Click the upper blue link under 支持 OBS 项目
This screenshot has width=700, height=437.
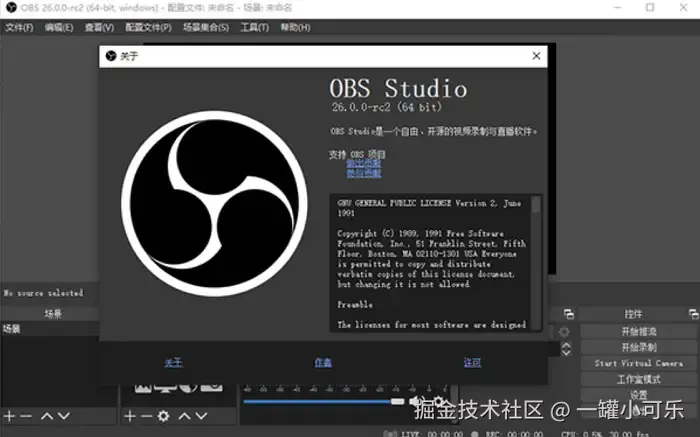(x=364, y=163)
